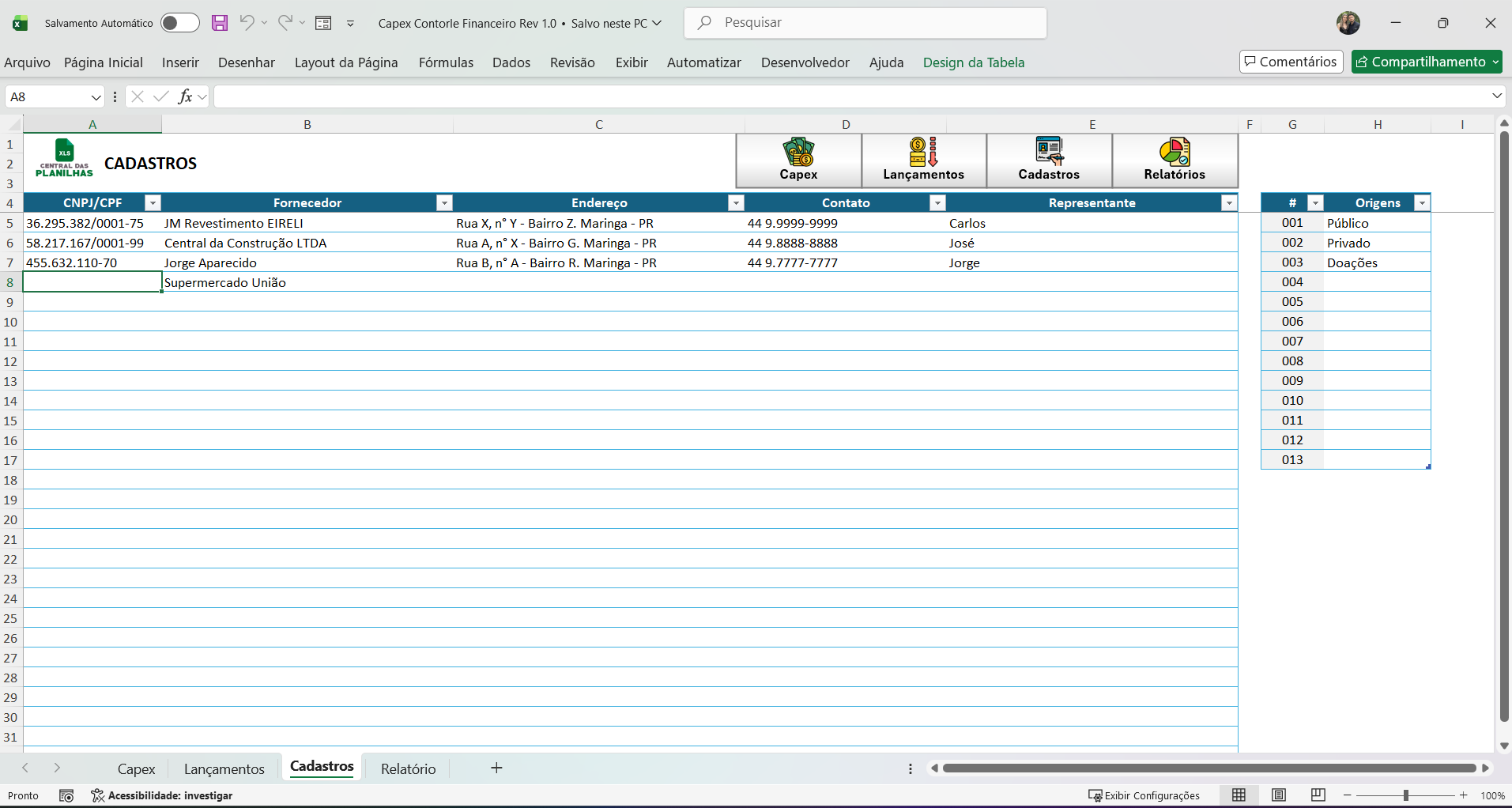Expand the Origens column filter dropdown
Viewport: 1512px width, 808px height.
pyautogui.click(x=1422, y=203)
